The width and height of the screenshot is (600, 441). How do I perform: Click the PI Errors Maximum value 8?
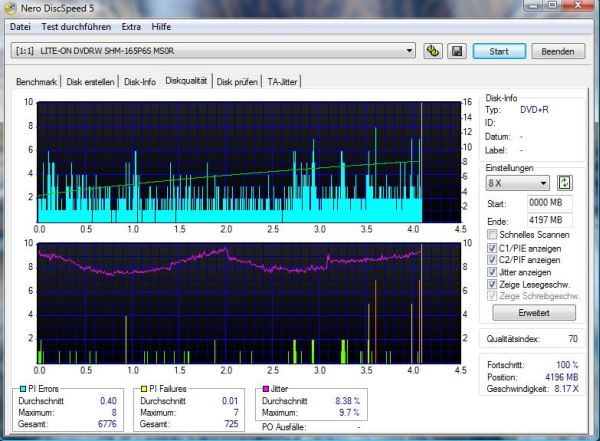(114, 413)
